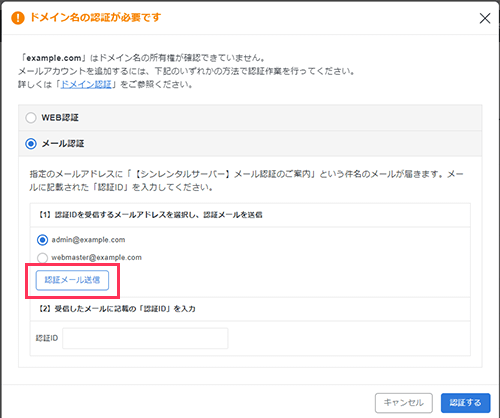This screenshot has height=418, width=500.
Task: Click the メール認証のご案内 description paragraph
Action: click(246, 181)
